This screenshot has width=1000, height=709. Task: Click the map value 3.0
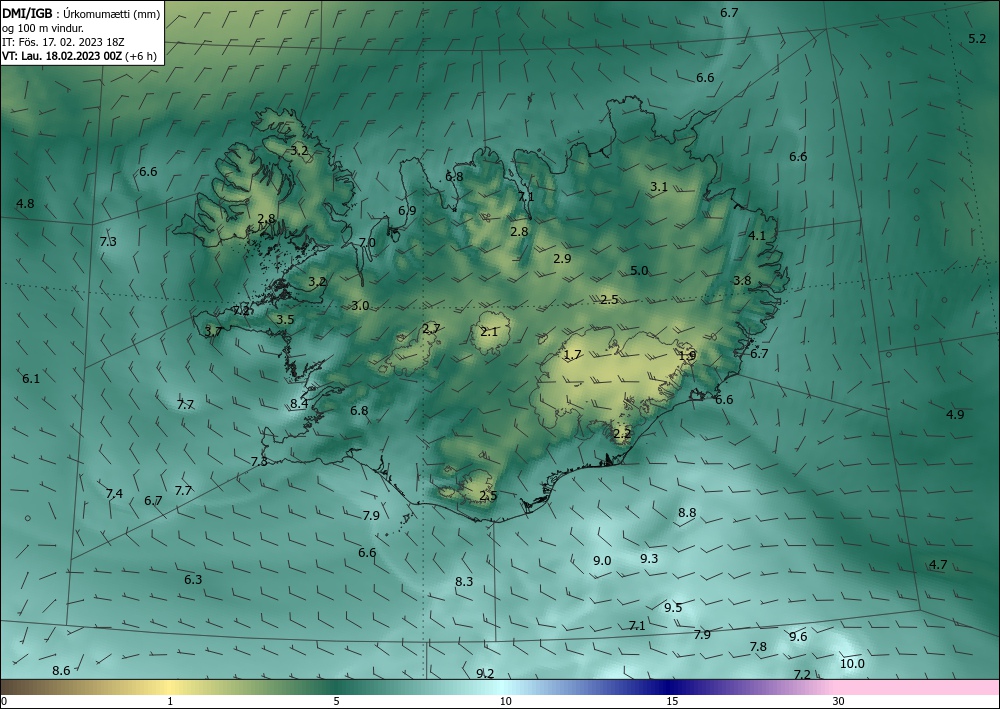tap(360, 306)
